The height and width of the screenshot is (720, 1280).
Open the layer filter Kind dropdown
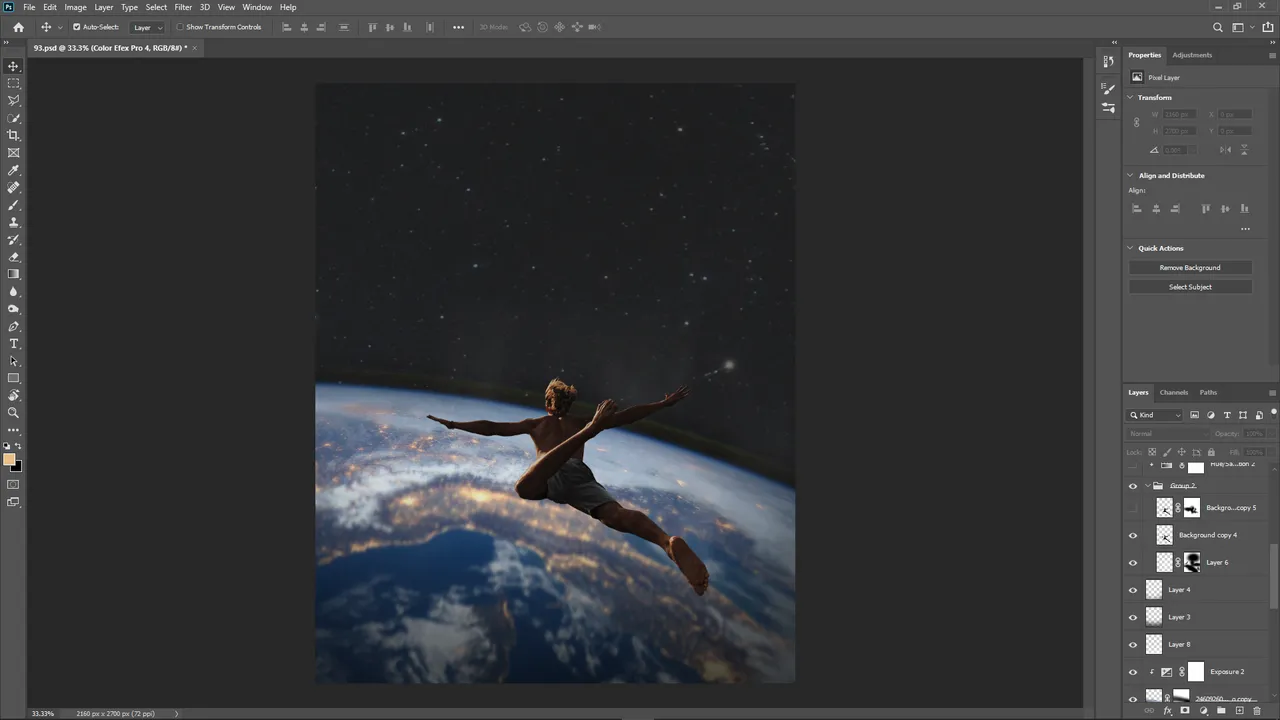pos(1156,415)
